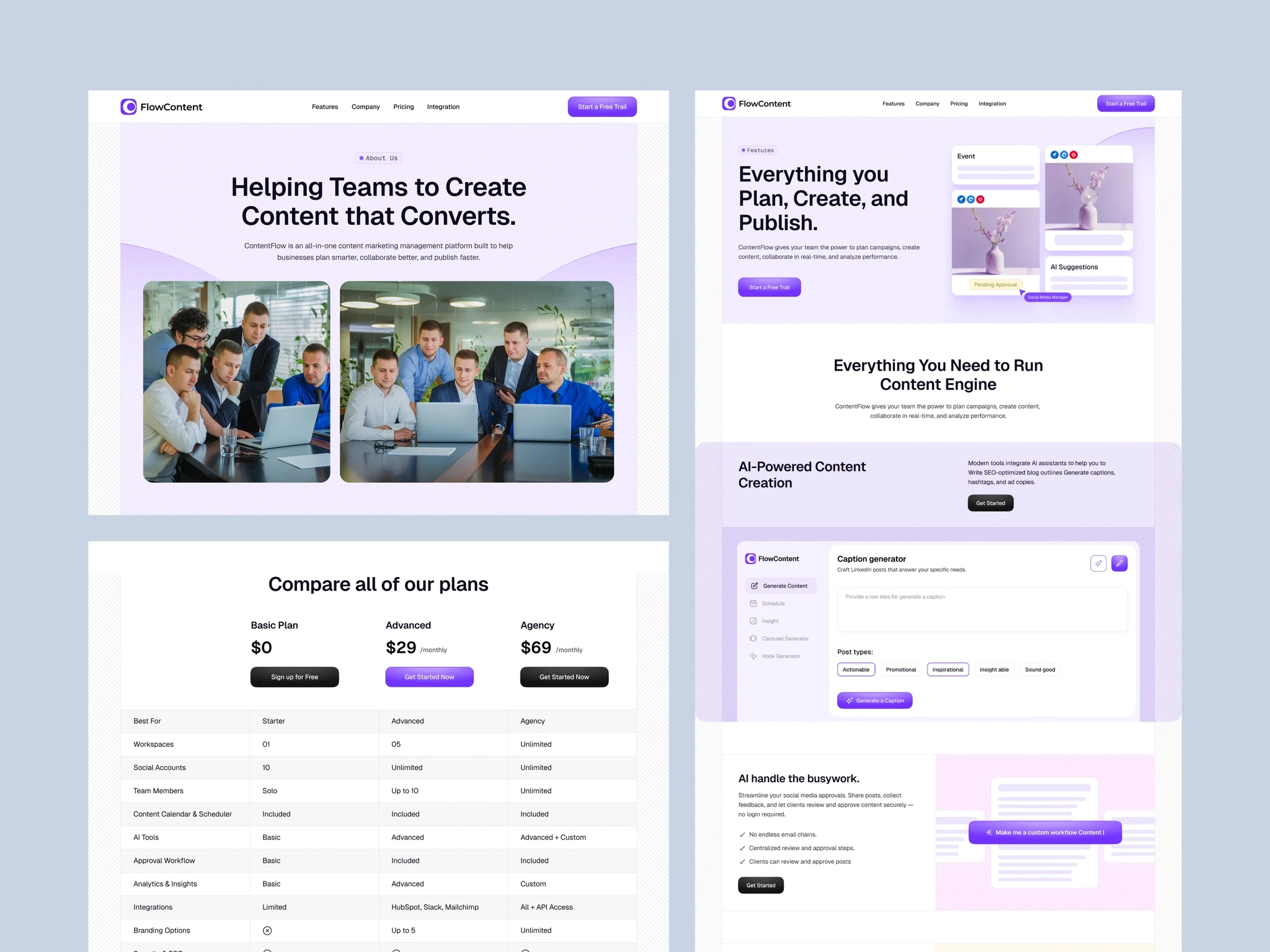The image size is (1270, 952).
Task: Select the Generate Content tool in sidebar
Action: pyautogui.click(x=781, y=586)
